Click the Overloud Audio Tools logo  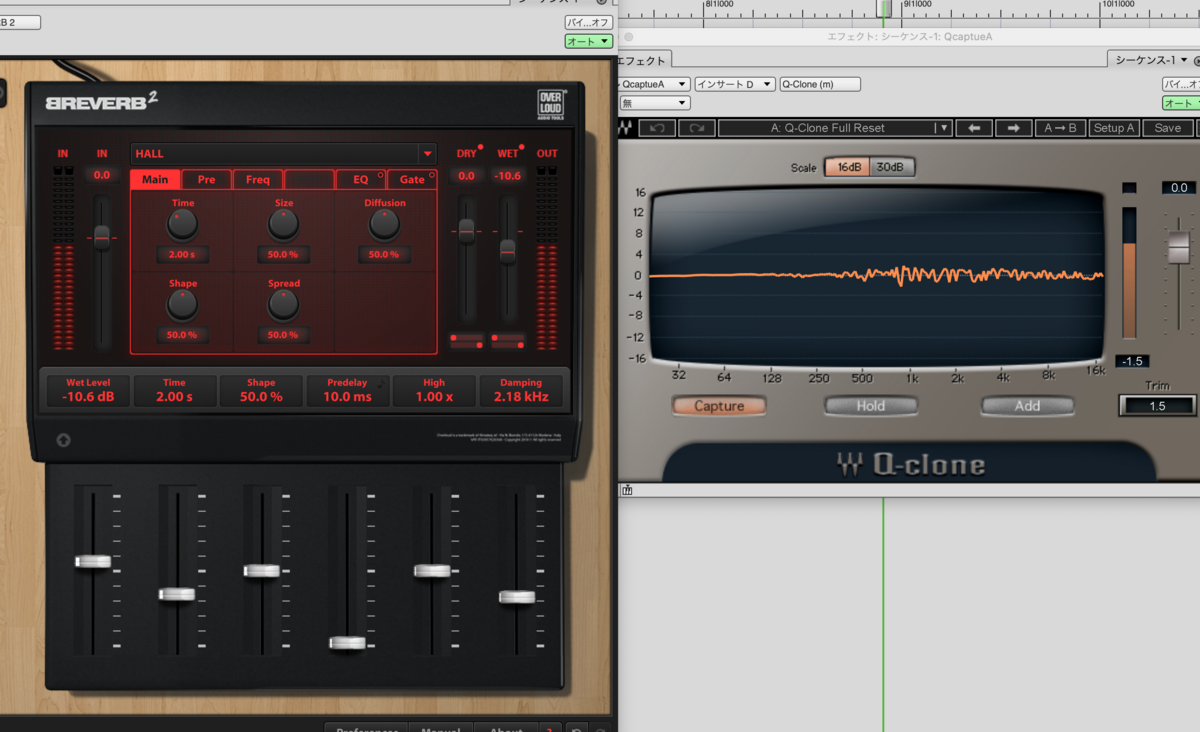(x=551, y=105)
